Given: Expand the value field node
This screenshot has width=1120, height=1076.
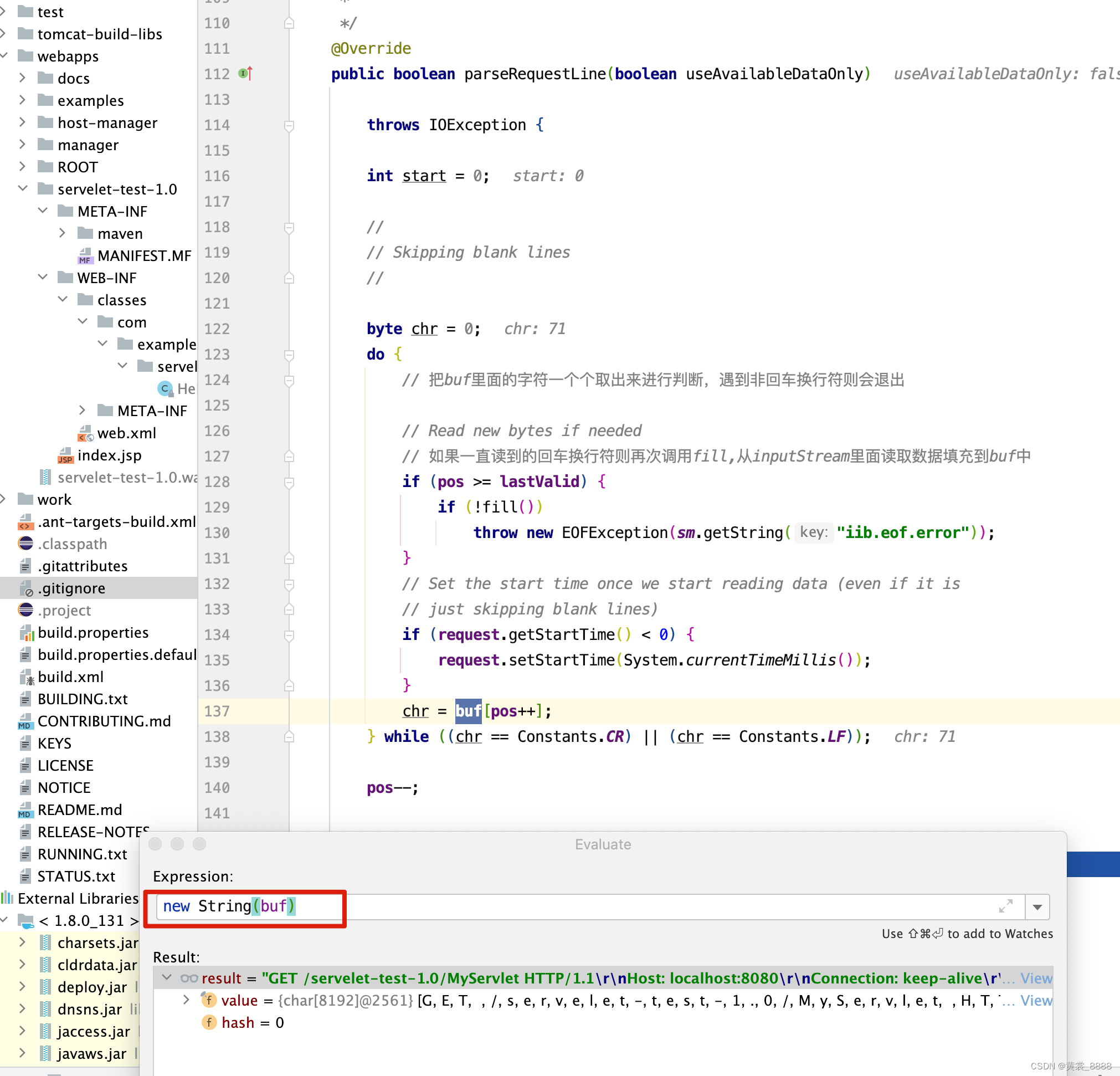Looking at the screenshot, I should pos(186,1000).
